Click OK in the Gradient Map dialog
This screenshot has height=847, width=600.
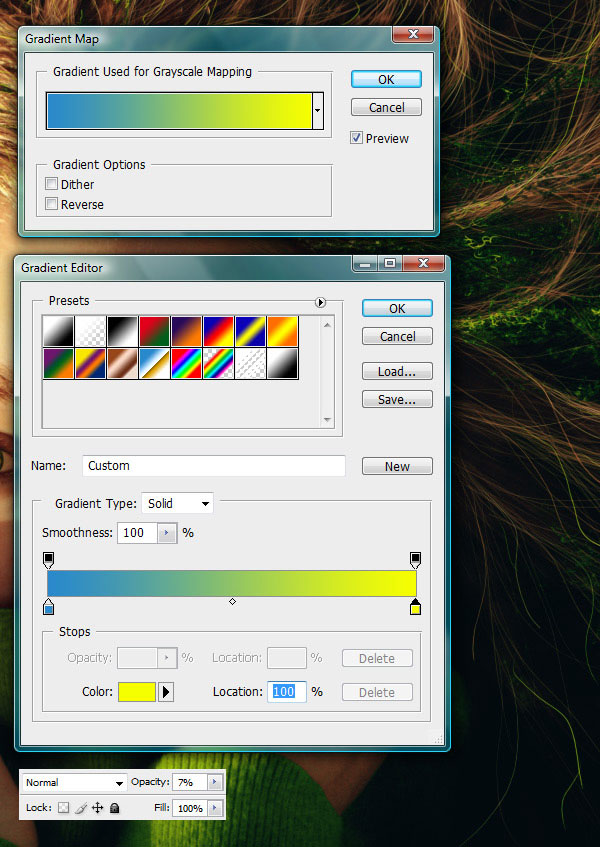coord(386,79)
